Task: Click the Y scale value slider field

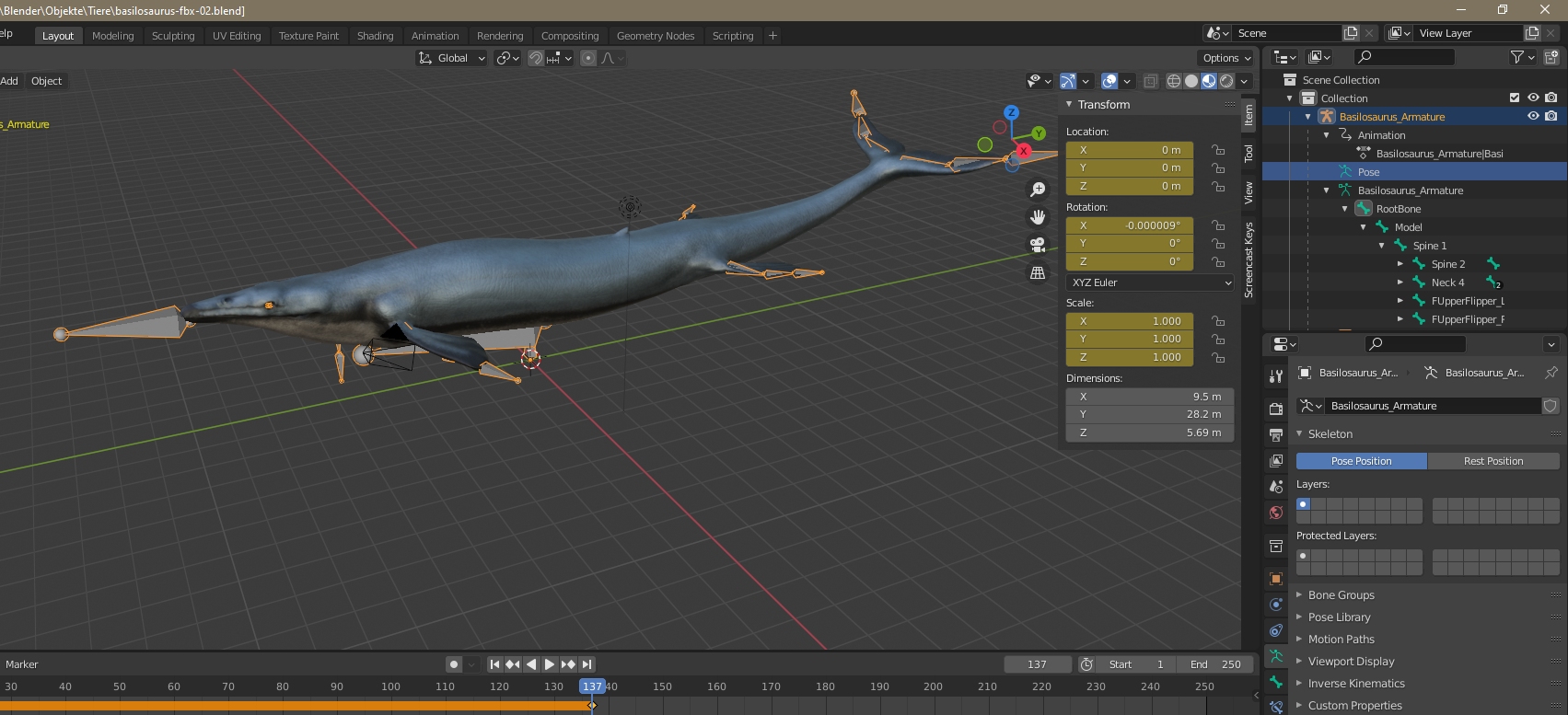Action: 1130,339
